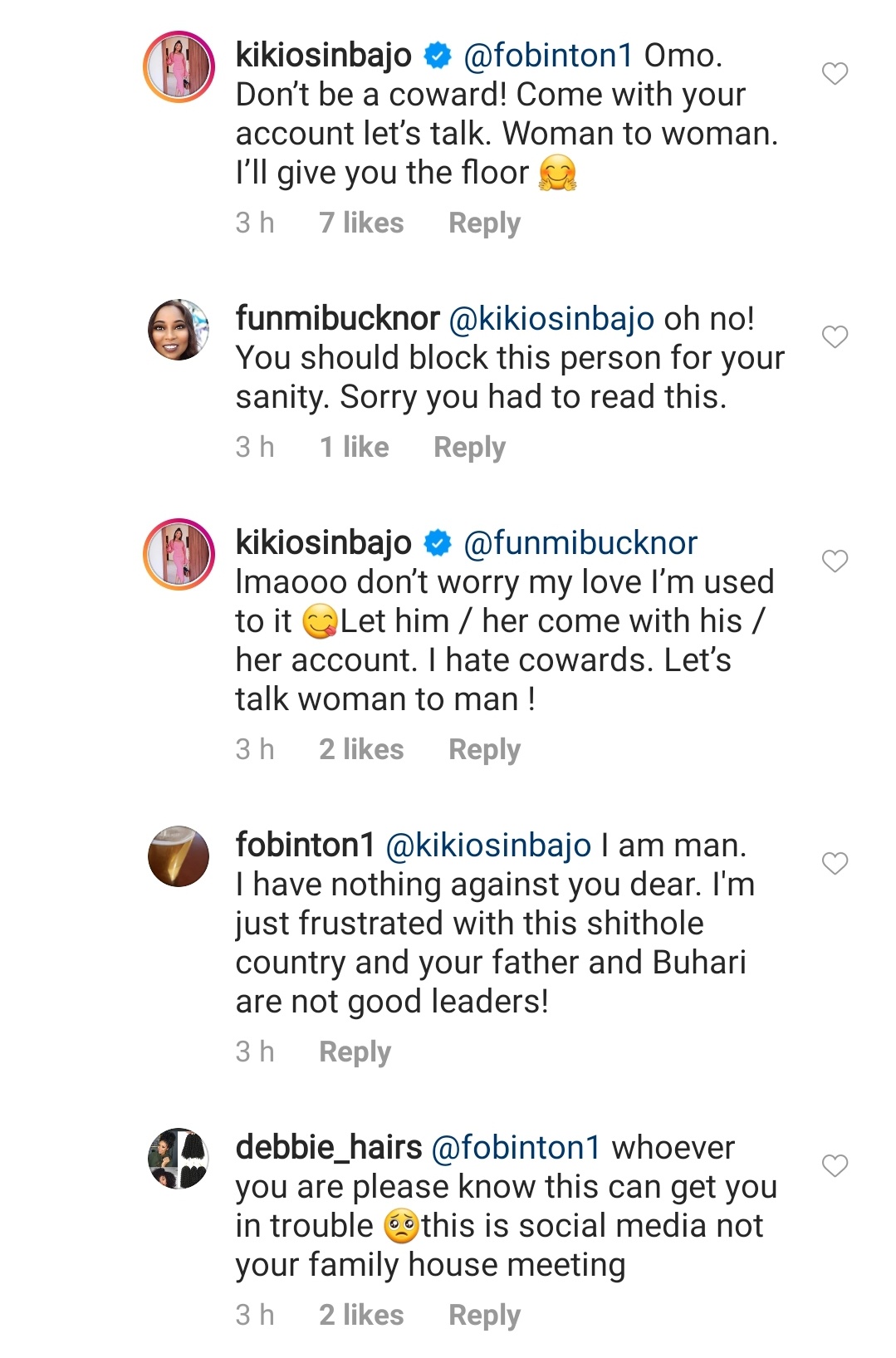Reply to kikiosinbajo's first comment
This screenshot has height=1358, width=896.
[484, 223]
